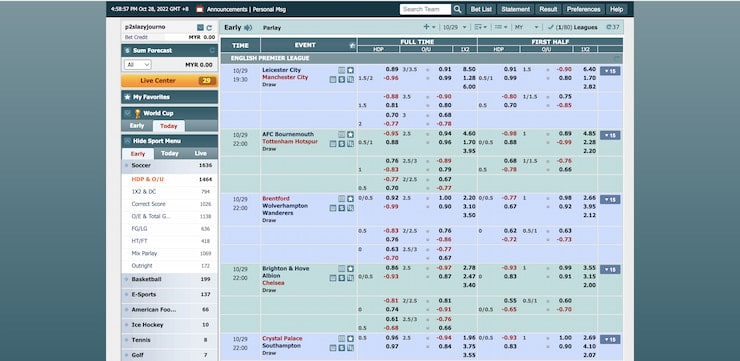This screenshot has height=361, width=740.
Task: Select Today tab in sport menu
Action: 169,153
